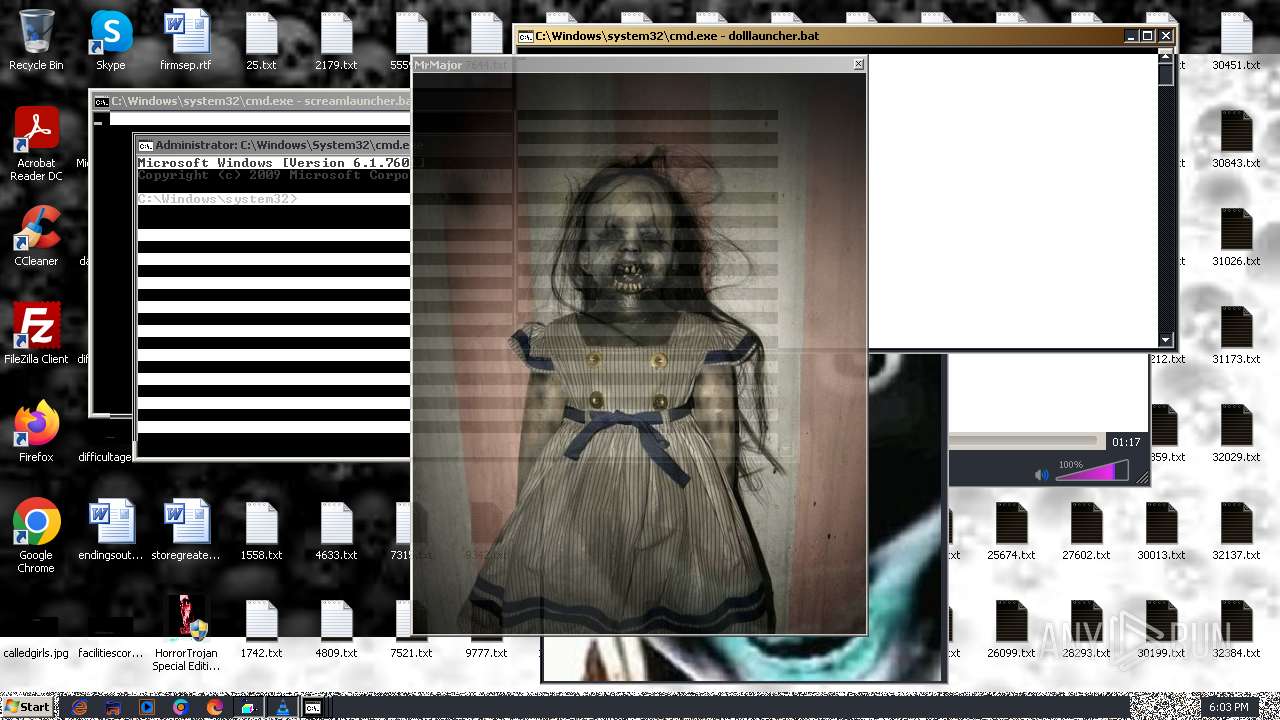Open Internet Explorer from the taskbar
The image size is (1280, 720).
click(x=79, y=707)
